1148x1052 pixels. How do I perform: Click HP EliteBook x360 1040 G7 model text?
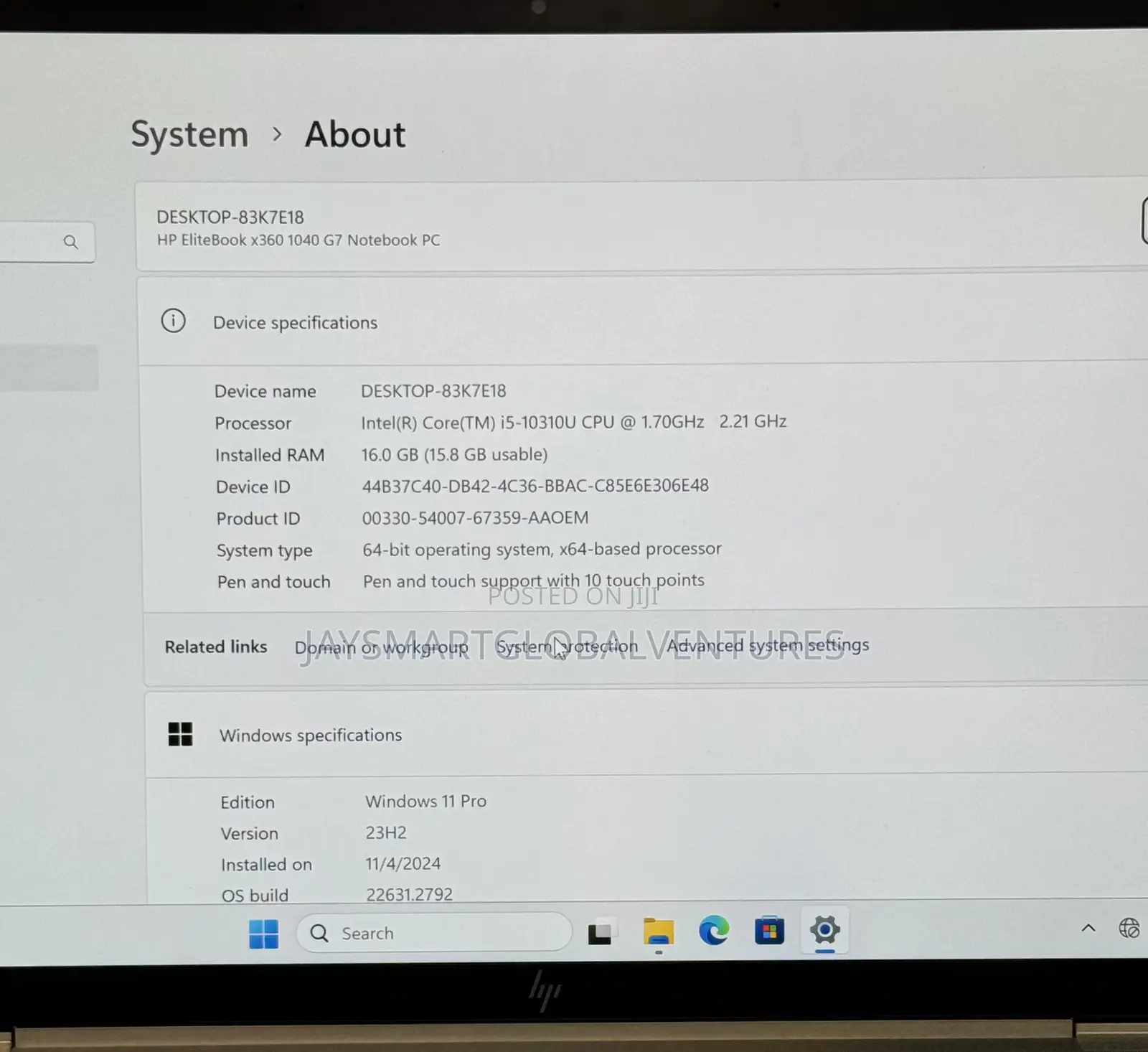pos(298,240)
